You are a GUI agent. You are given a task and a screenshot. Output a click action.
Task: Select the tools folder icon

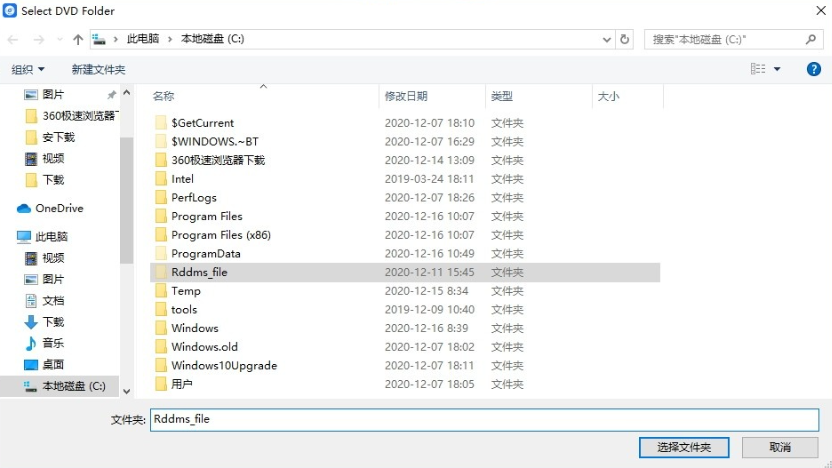point(161,309)
